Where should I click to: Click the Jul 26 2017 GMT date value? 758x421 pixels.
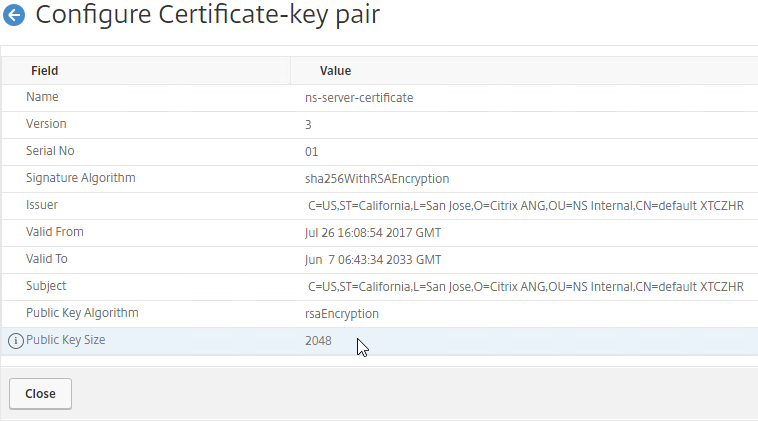click(373, 233)
